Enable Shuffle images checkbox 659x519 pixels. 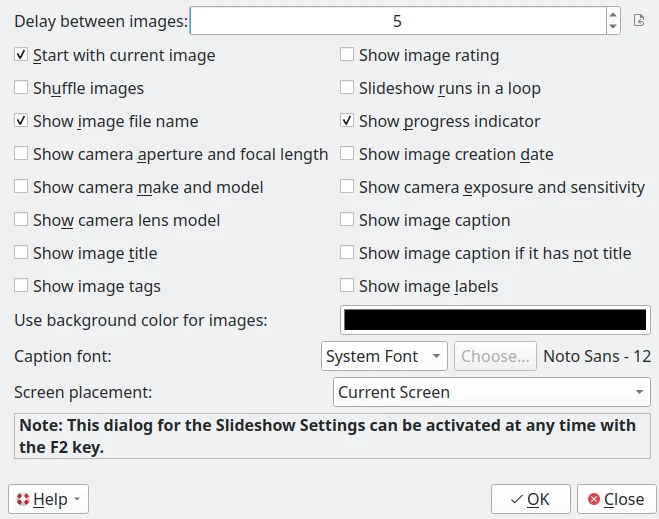(21, 88)
